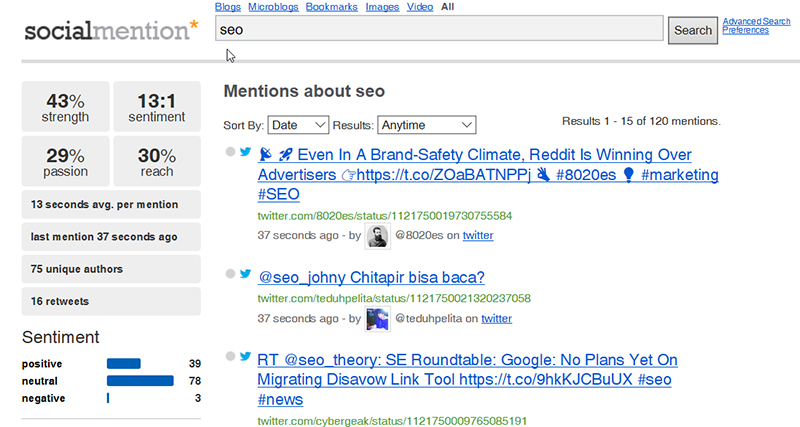Toggle the gray sentiment dot on the RT @seo_theory mention
Screen dimensions: 800x427
(x=230, y=356)
